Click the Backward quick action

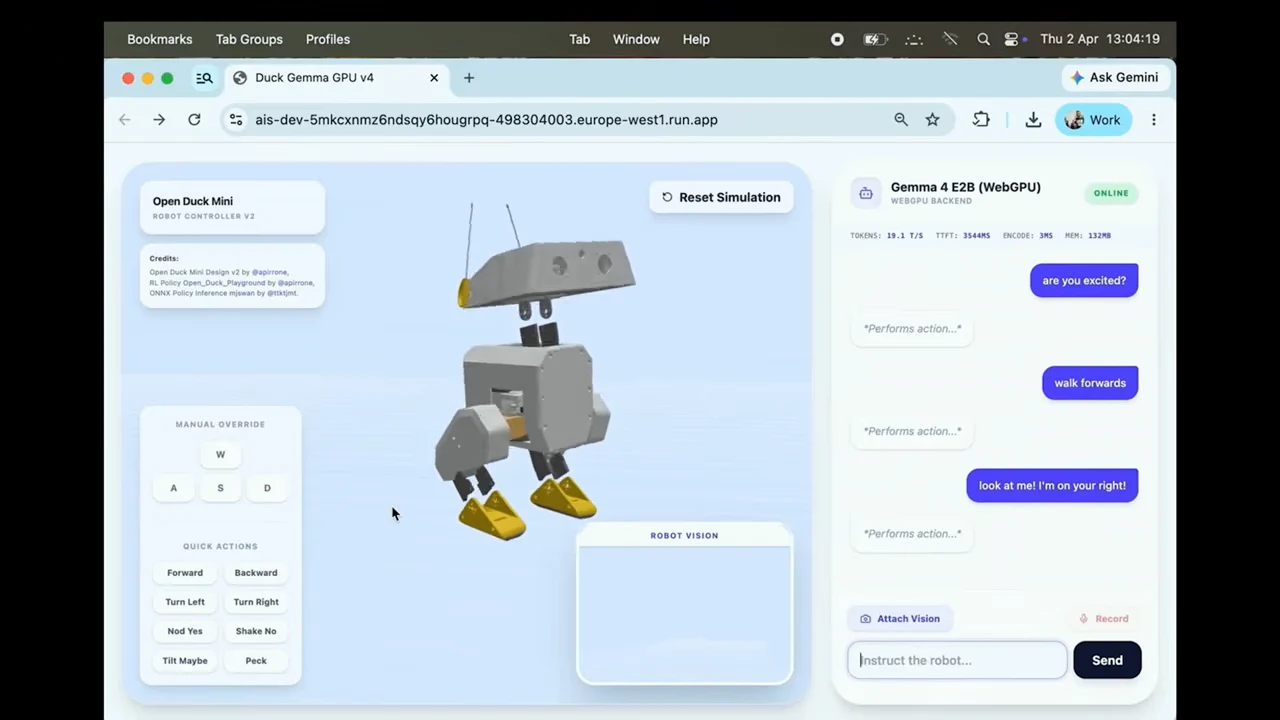pos(256,573)
